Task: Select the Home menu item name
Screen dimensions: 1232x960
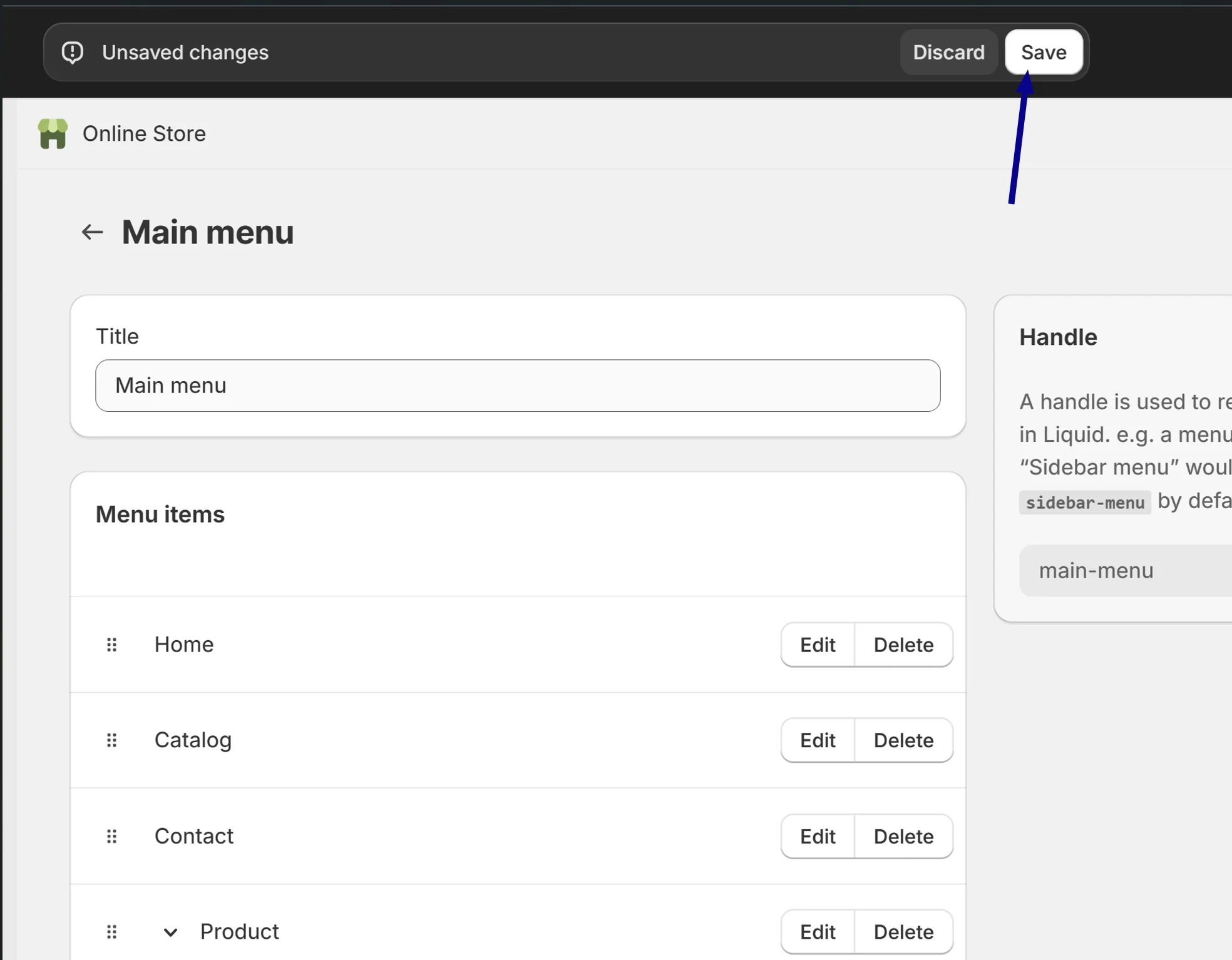Action: (x=184, y=645)
